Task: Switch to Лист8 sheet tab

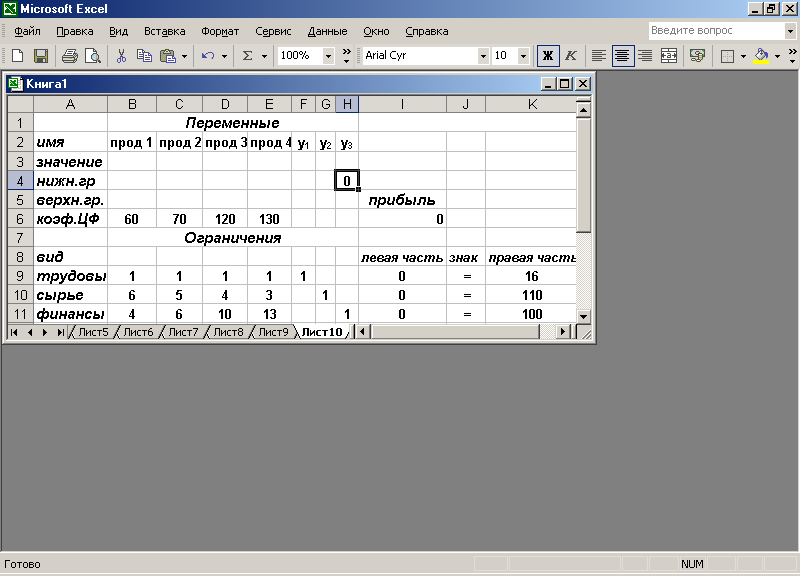Action: point(228,333)
